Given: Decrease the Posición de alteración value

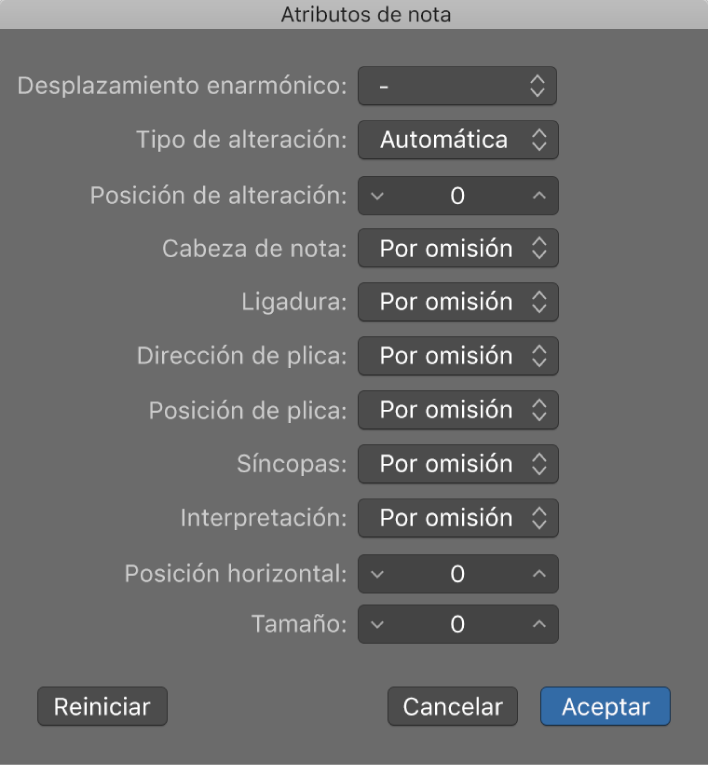Looking at the screenshot, I should click(377, 196).
